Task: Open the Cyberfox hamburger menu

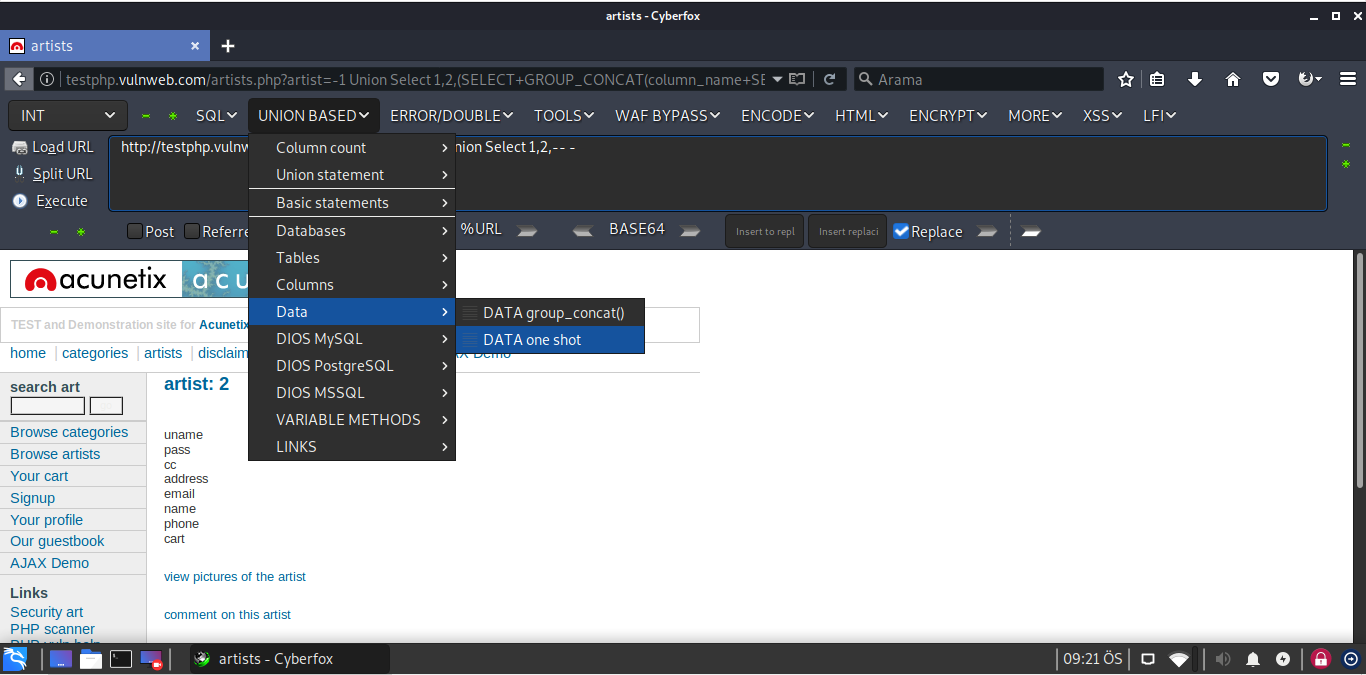Action: pyautogui.click(x=1347, y=79)
